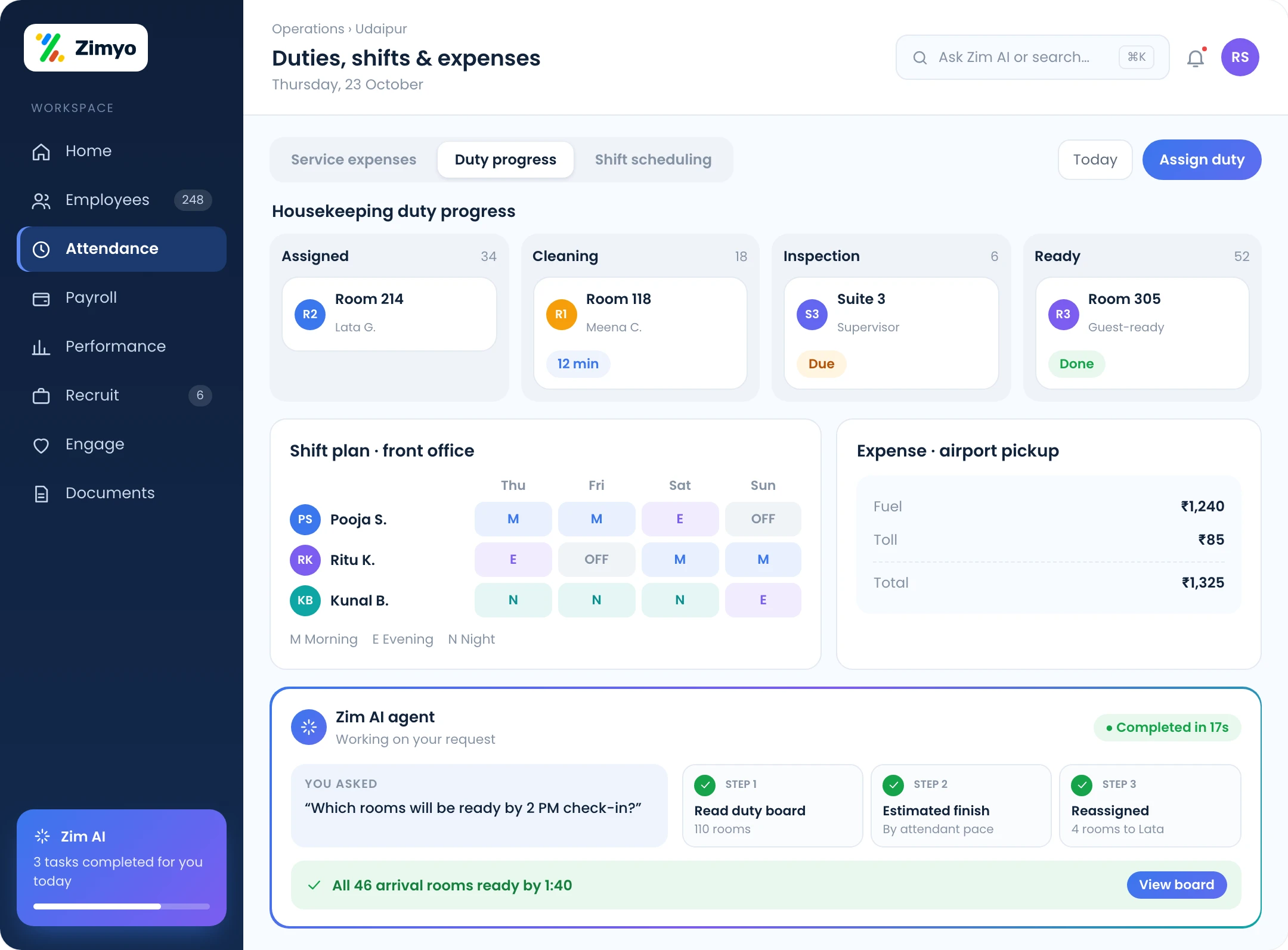Open the Employees section
Viewport: 1288px width, 950px height.
click(122, 200)
